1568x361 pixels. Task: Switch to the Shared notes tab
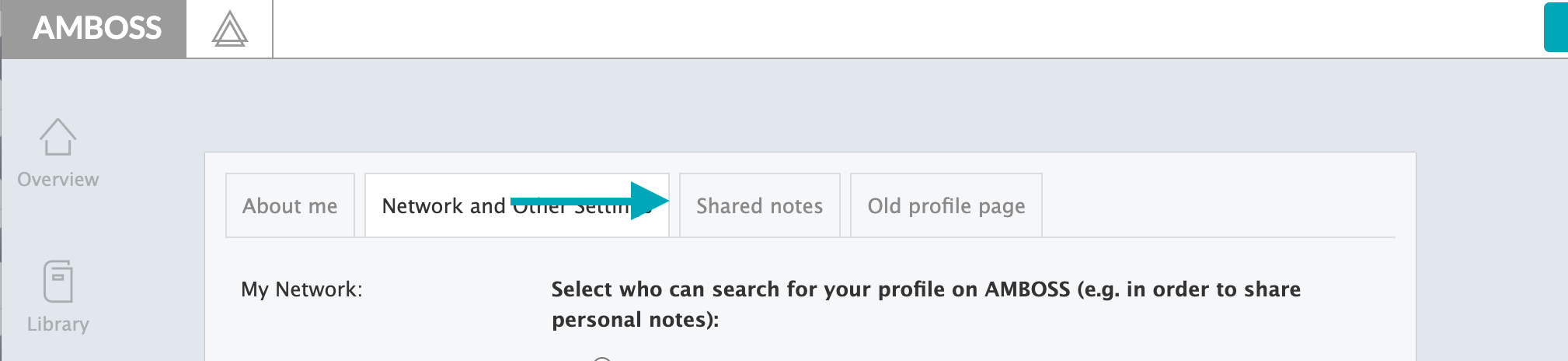tap(760, 205)
